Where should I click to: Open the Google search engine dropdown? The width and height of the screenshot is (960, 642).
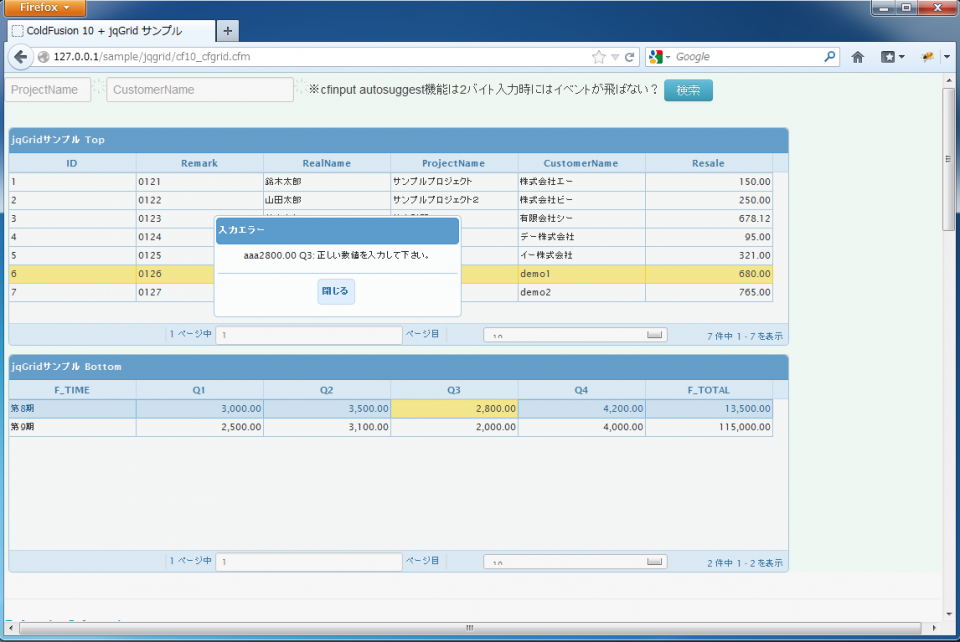(x=660, y=57)
